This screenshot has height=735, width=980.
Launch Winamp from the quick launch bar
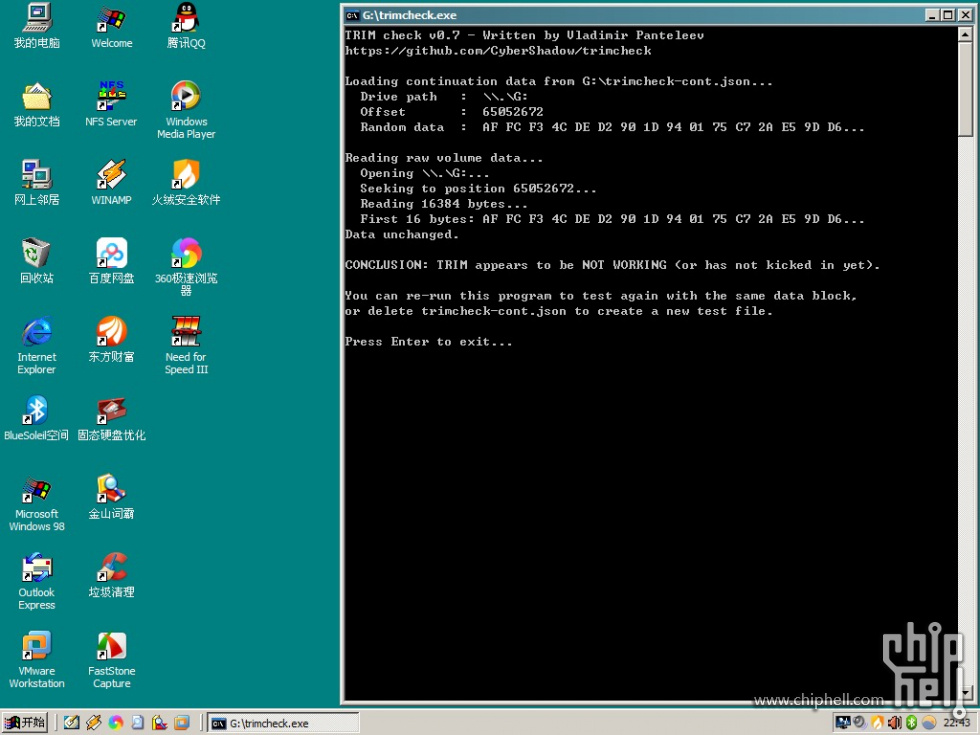[x=94, y=723]
